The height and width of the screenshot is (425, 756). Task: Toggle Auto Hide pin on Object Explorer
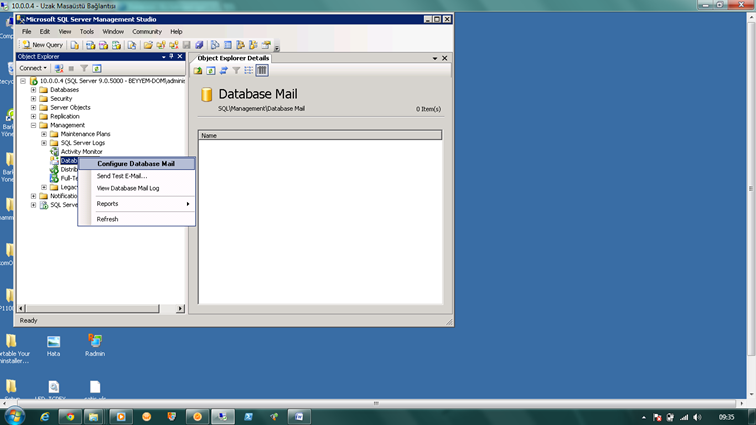(171, 56)
